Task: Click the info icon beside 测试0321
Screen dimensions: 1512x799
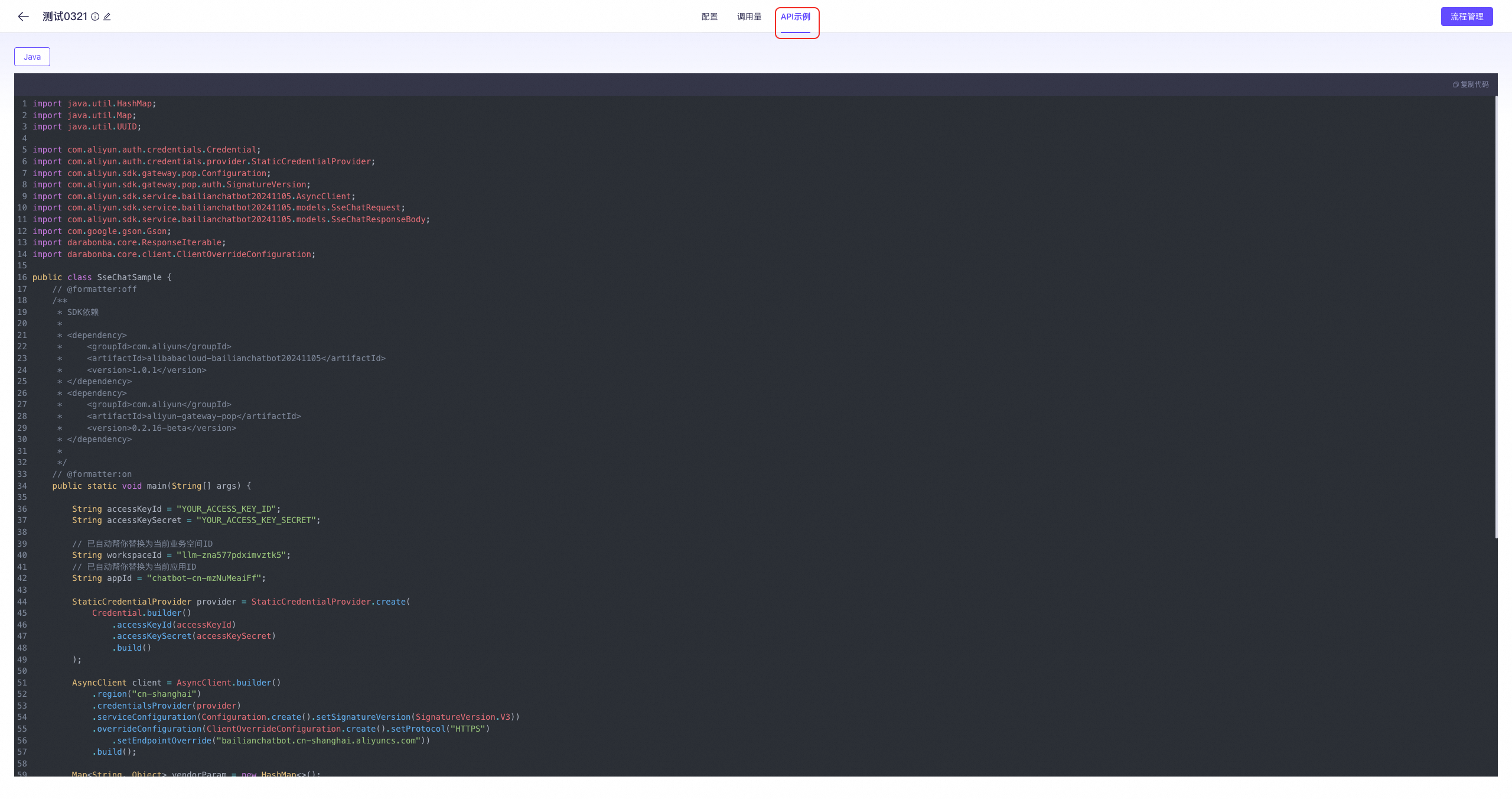Action: [x=95, y=17]
